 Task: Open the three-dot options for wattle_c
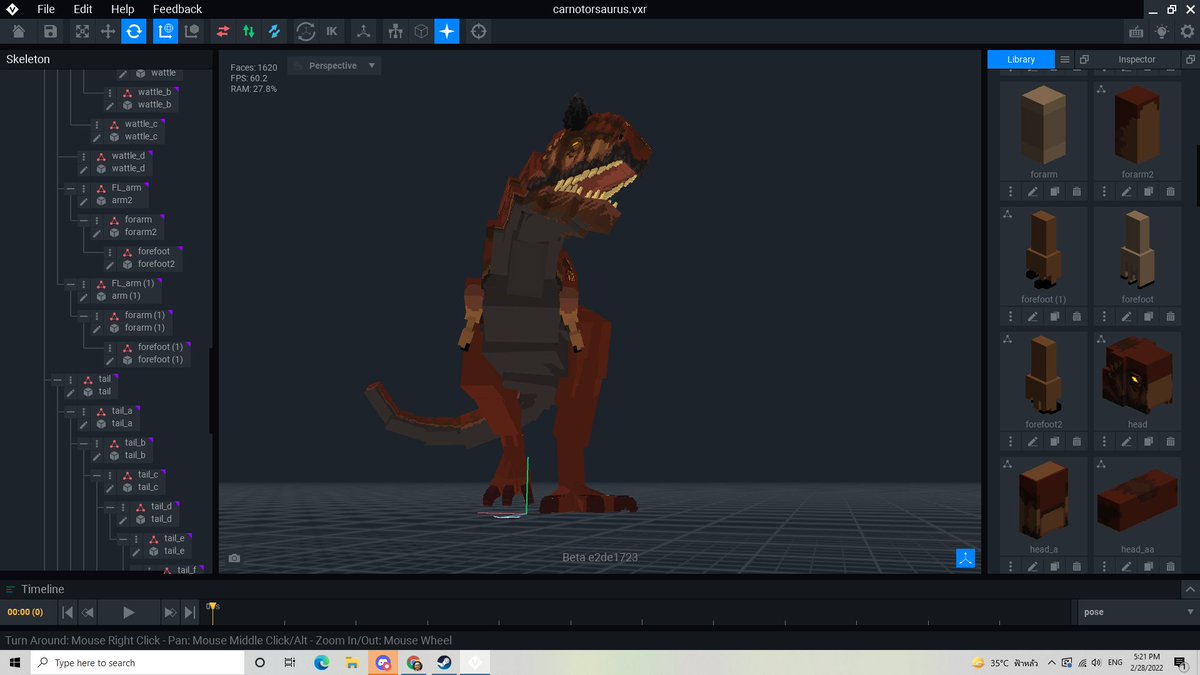click(97, 124)
